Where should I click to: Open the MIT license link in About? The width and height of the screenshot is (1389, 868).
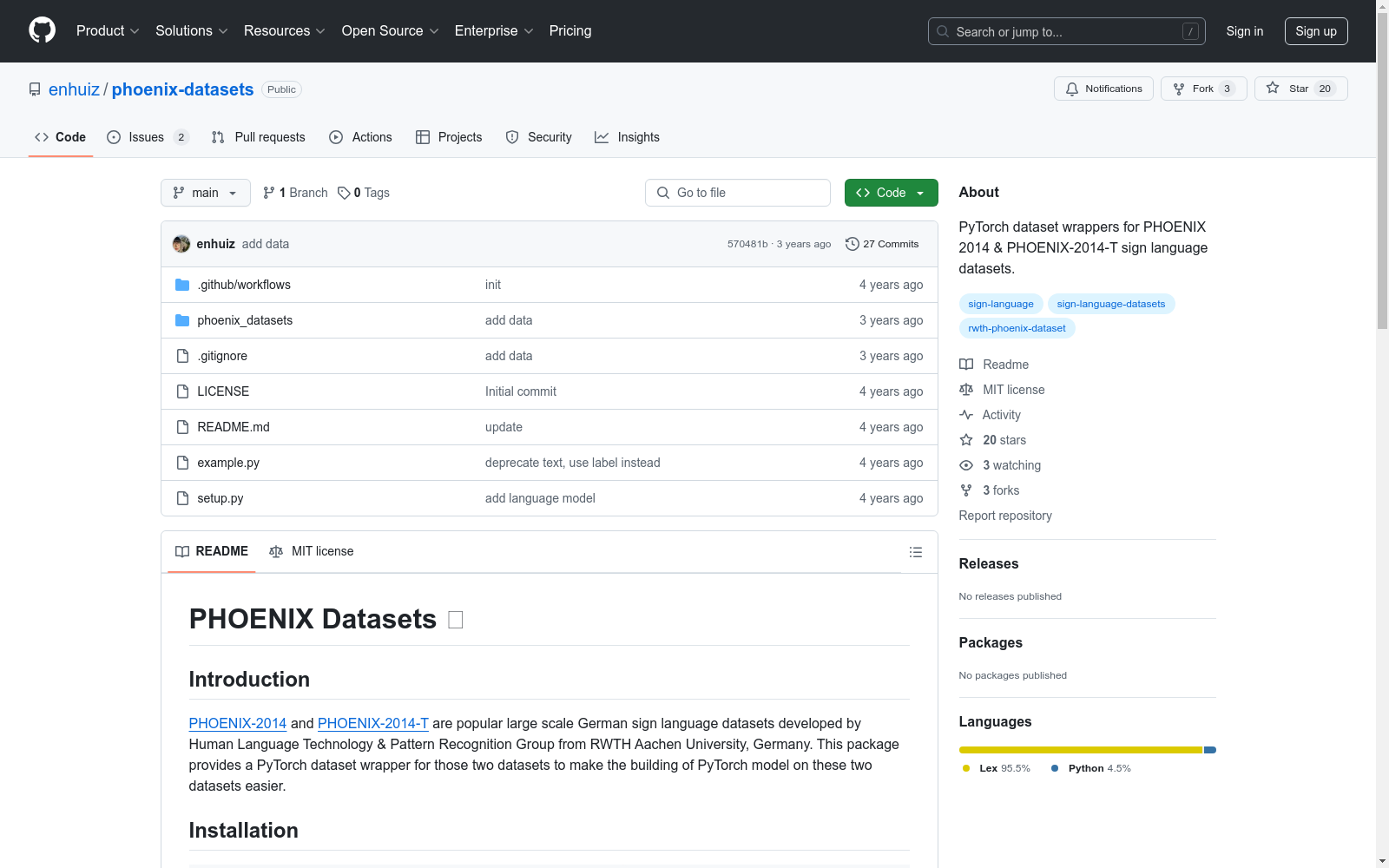coord(1002,390)
